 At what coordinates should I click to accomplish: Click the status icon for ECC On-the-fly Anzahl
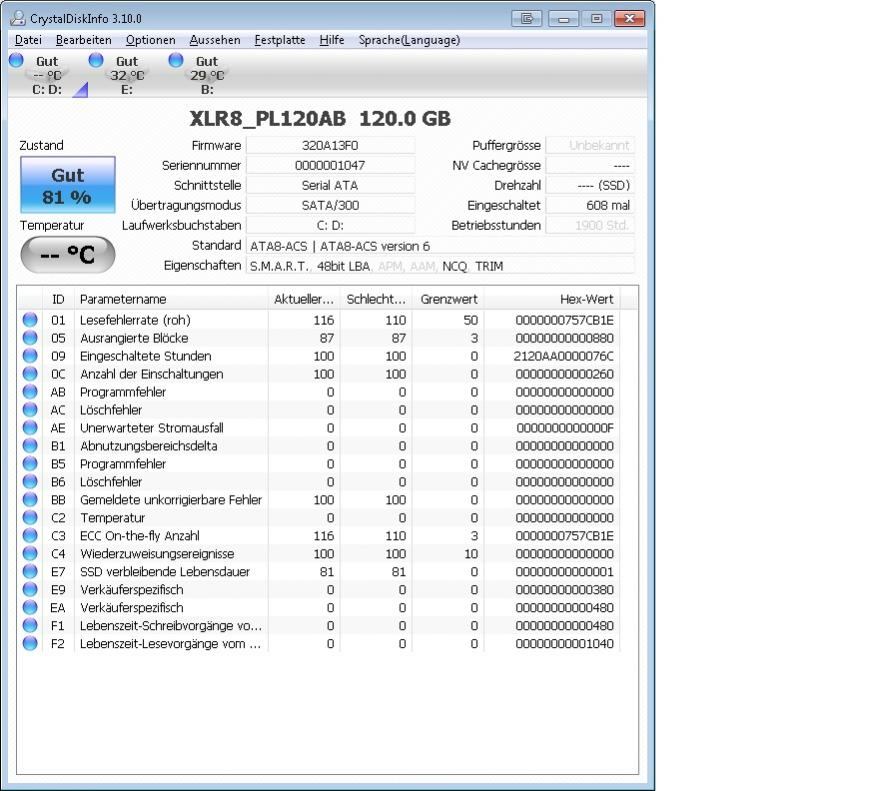(30, 535)
